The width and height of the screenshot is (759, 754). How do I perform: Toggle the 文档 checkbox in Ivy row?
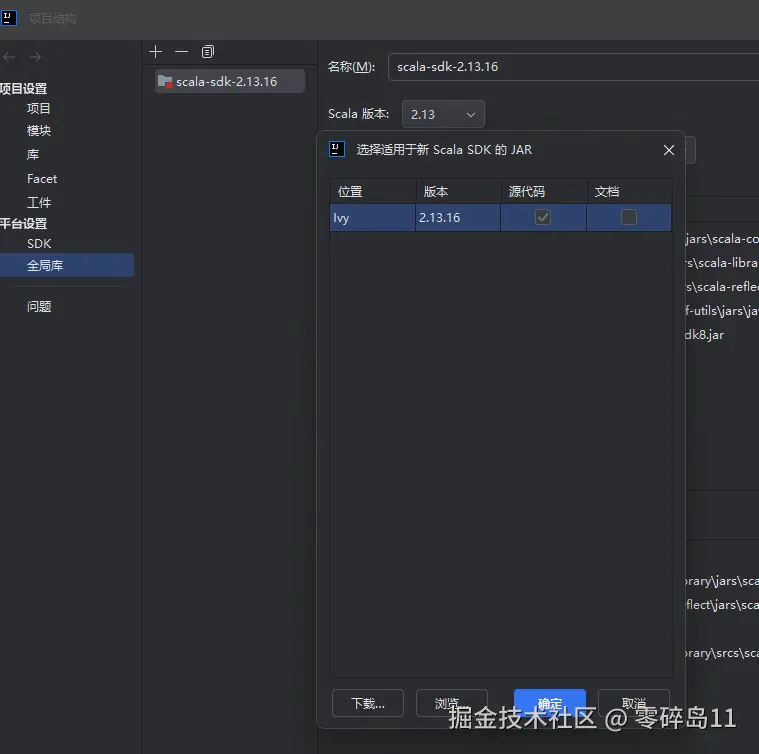click(x=629, y=217)
